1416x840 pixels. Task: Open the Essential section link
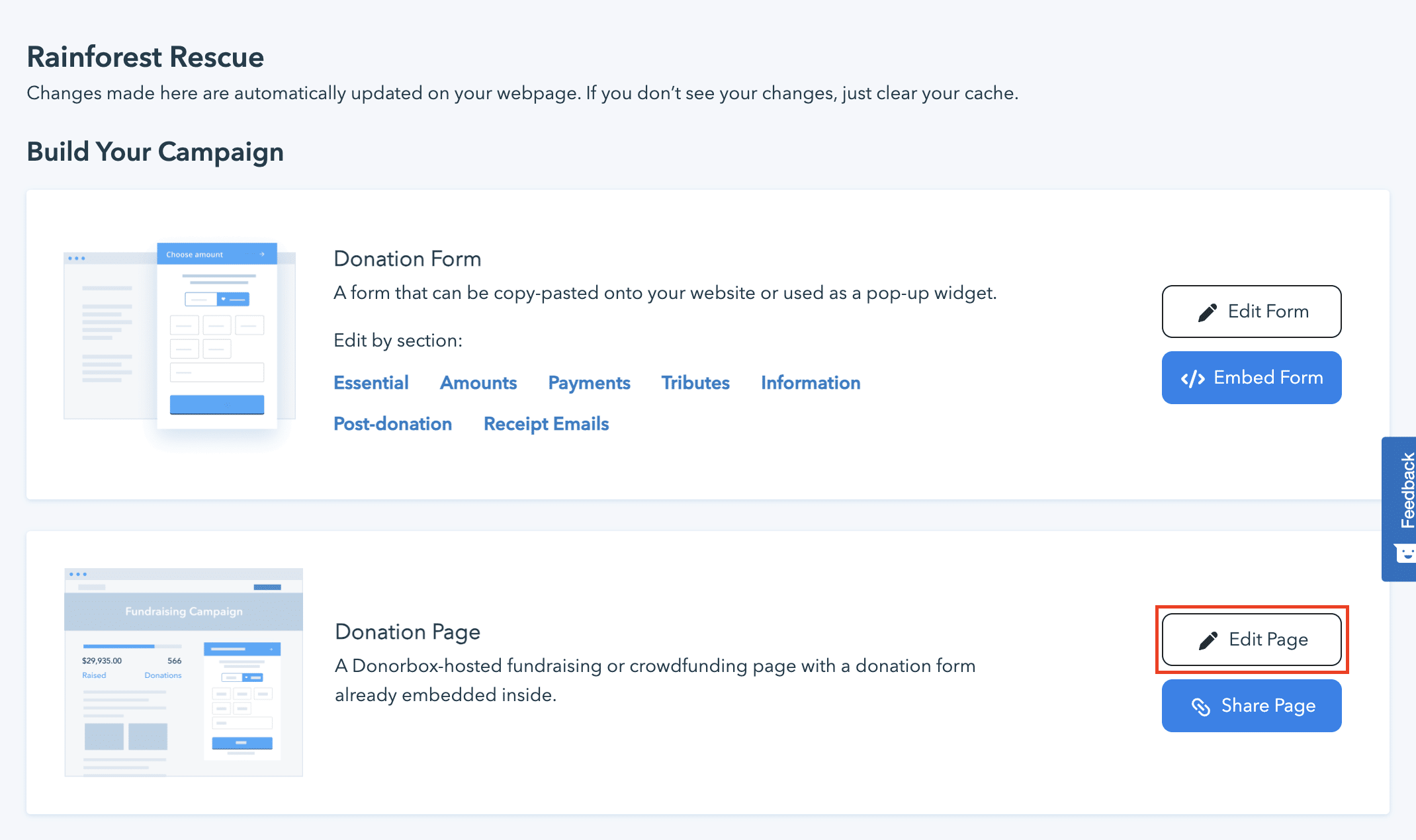click(371, 383)
